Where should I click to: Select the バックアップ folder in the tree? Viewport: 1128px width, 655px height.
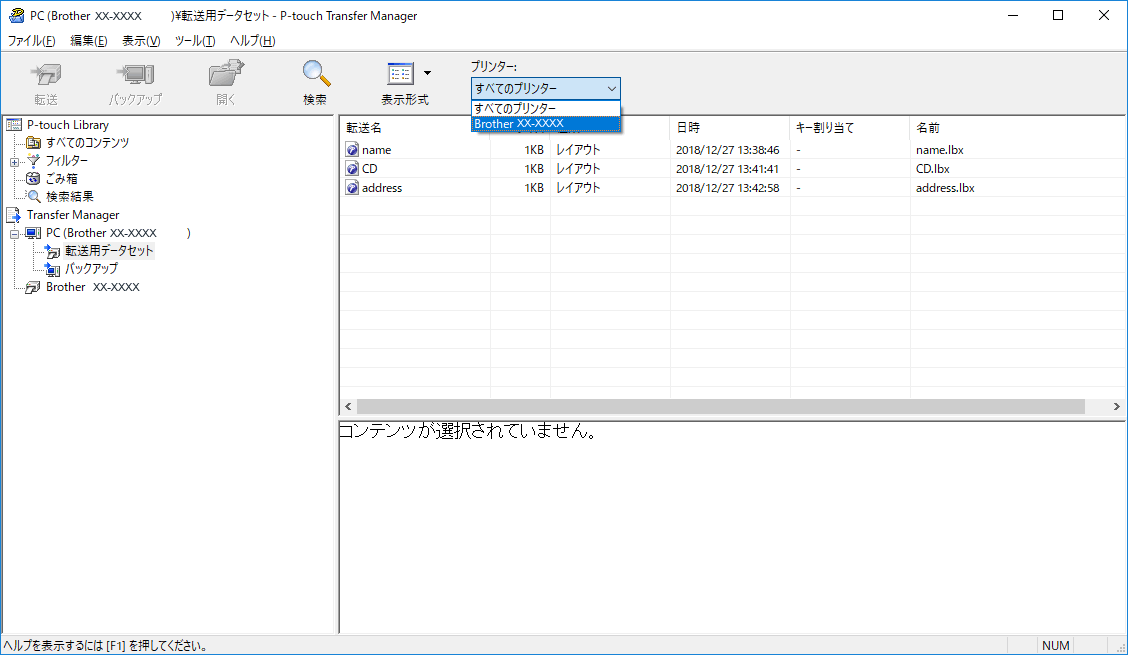coord(91,268)
